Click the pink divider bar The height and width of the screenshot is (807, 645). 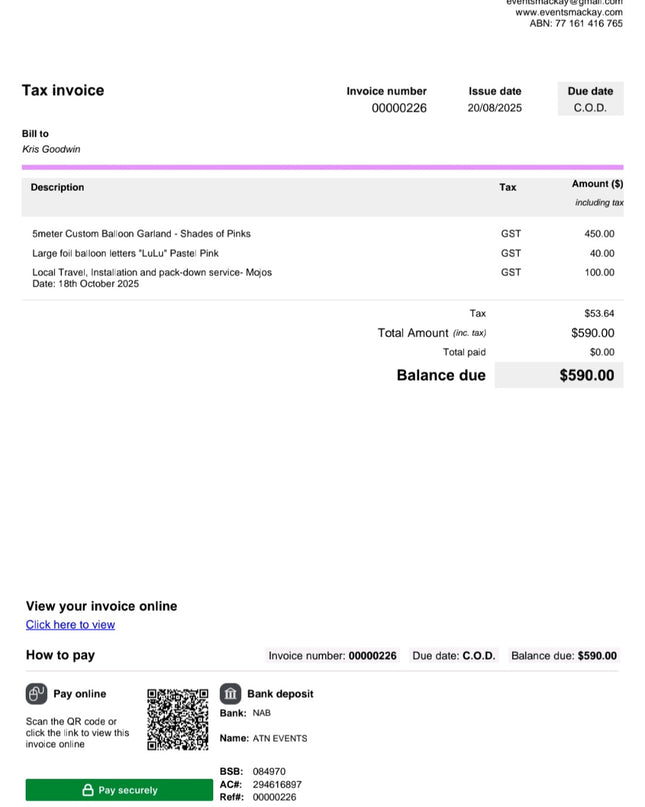pyautogui.click(x=323, y=167)
